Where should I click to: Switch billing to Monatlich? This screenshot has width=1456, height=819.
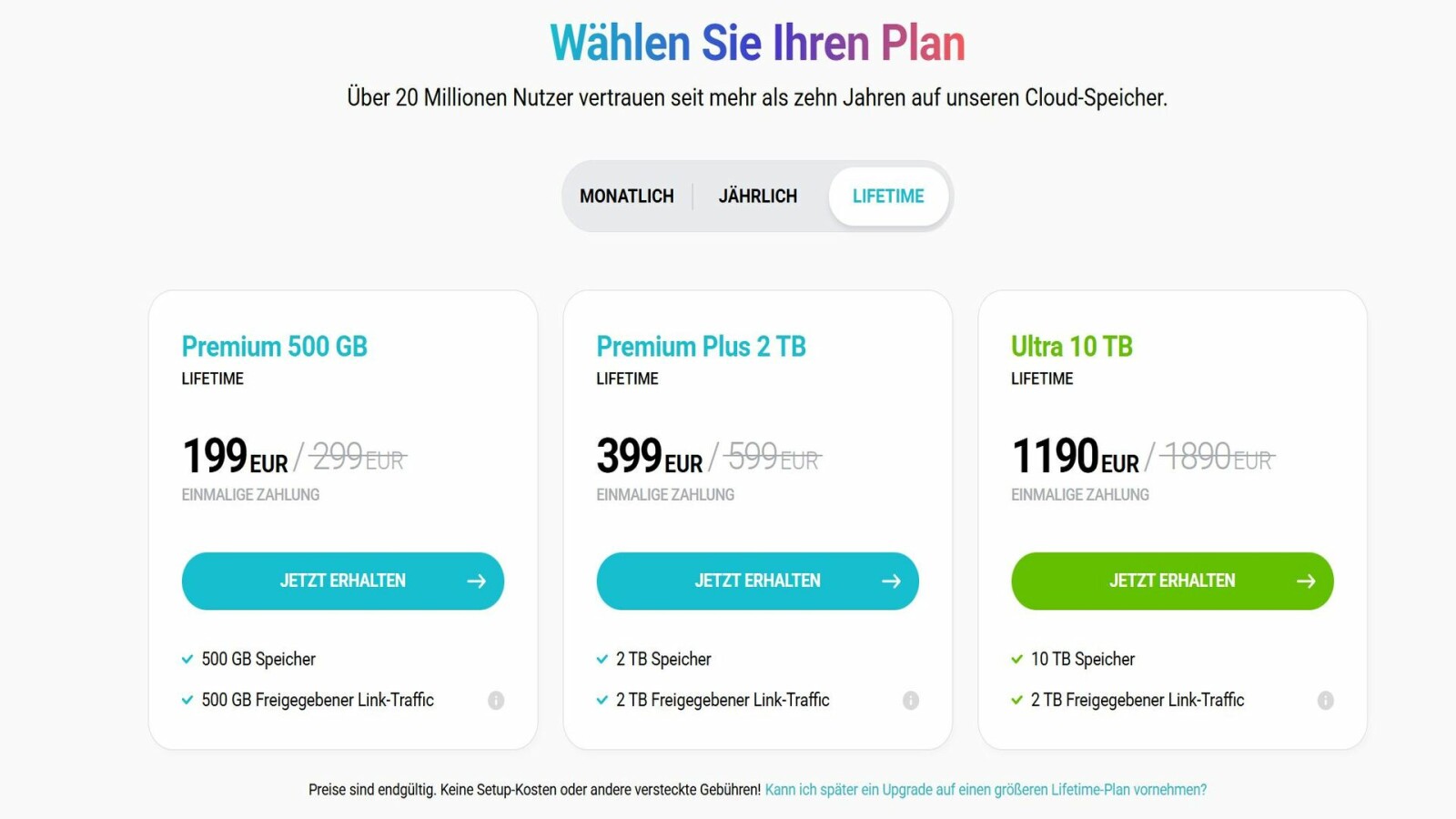pos(627,197)
